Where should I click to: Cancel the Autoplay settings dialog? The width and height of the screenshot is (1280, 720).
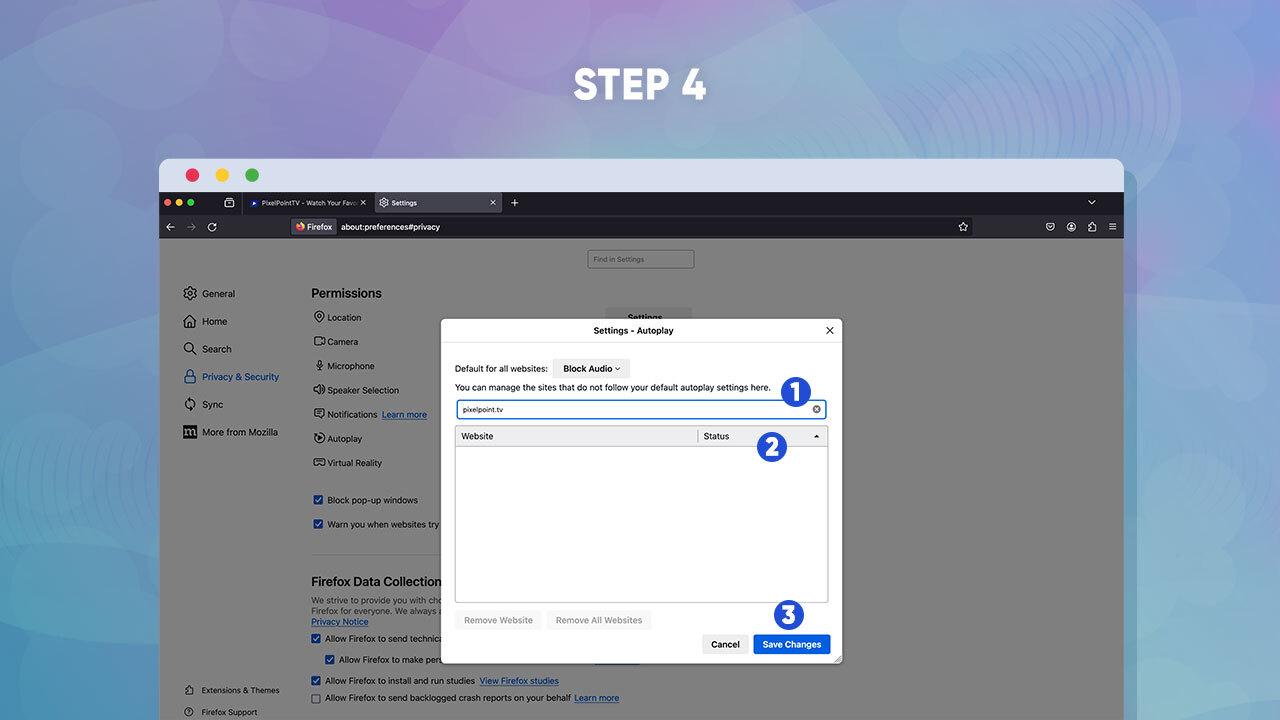(x=725, y=644)
